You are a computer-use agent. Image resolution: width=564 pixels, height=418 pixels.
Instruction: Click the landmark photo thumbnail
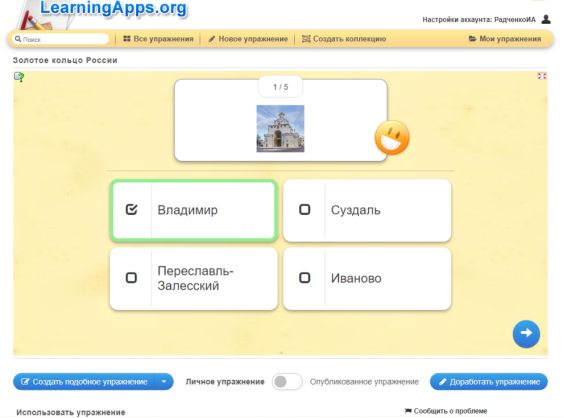click(280, 128)
